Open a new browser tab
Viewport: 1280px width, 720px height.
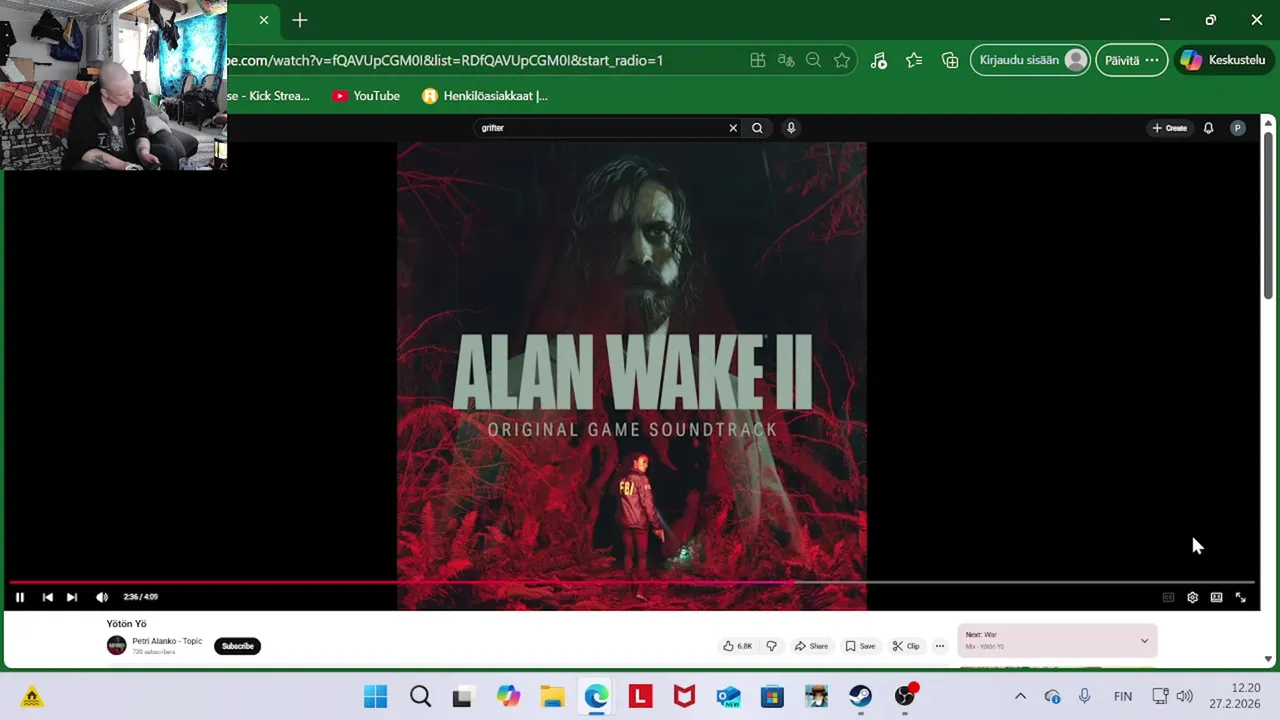(x=300, y=20)
